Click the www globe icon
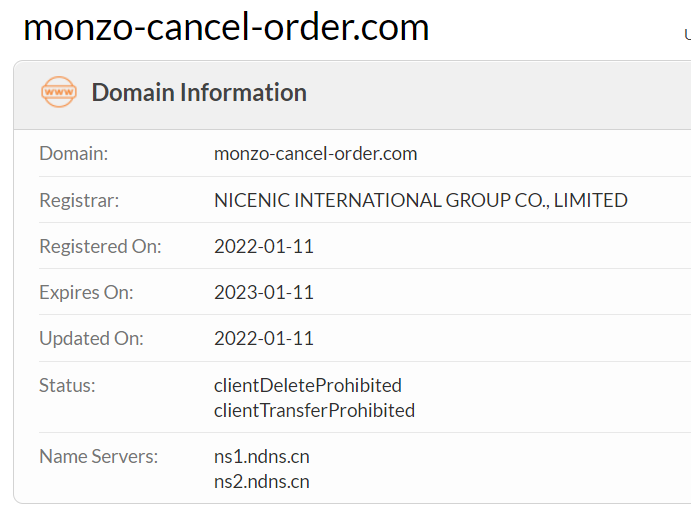Image resolution: width=691 pixels, height=512 pixels. 59,92
